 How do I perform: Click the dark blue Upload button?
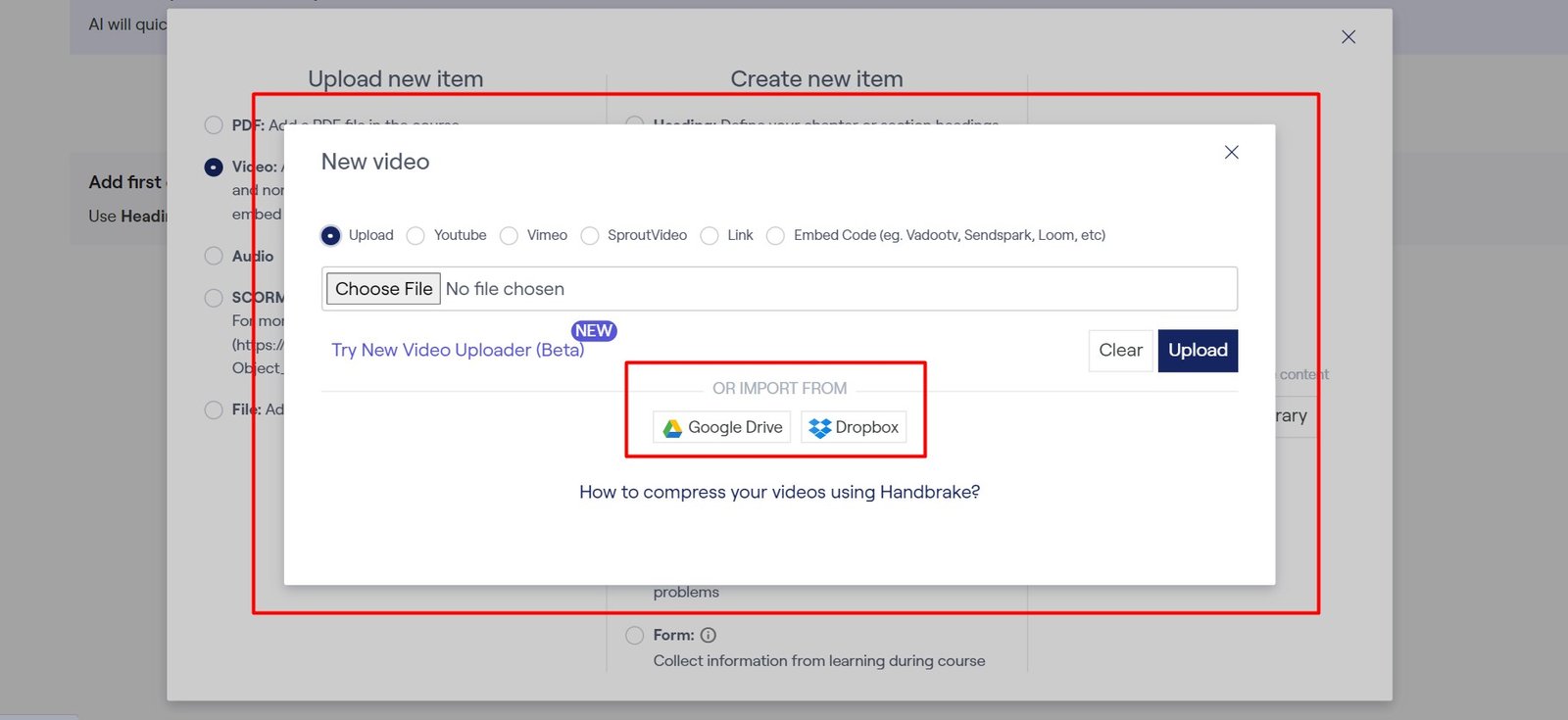click(x=1198, y=351)
